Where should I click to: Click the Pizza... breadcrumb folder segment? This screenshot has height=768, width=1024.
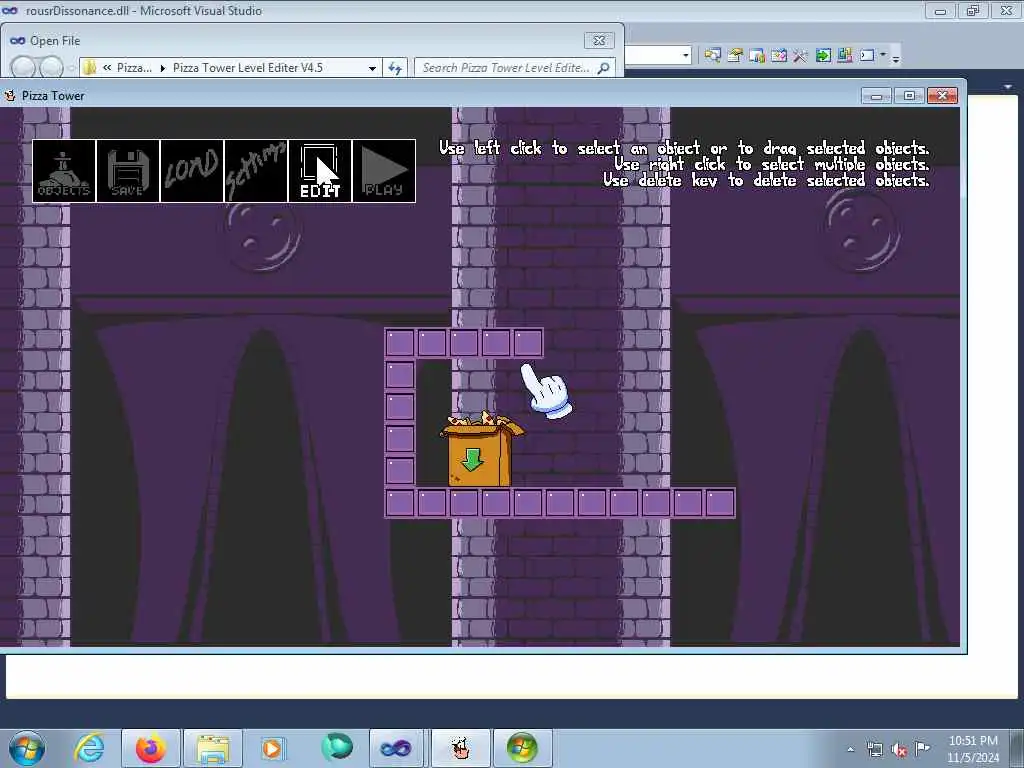pos(134,68)
